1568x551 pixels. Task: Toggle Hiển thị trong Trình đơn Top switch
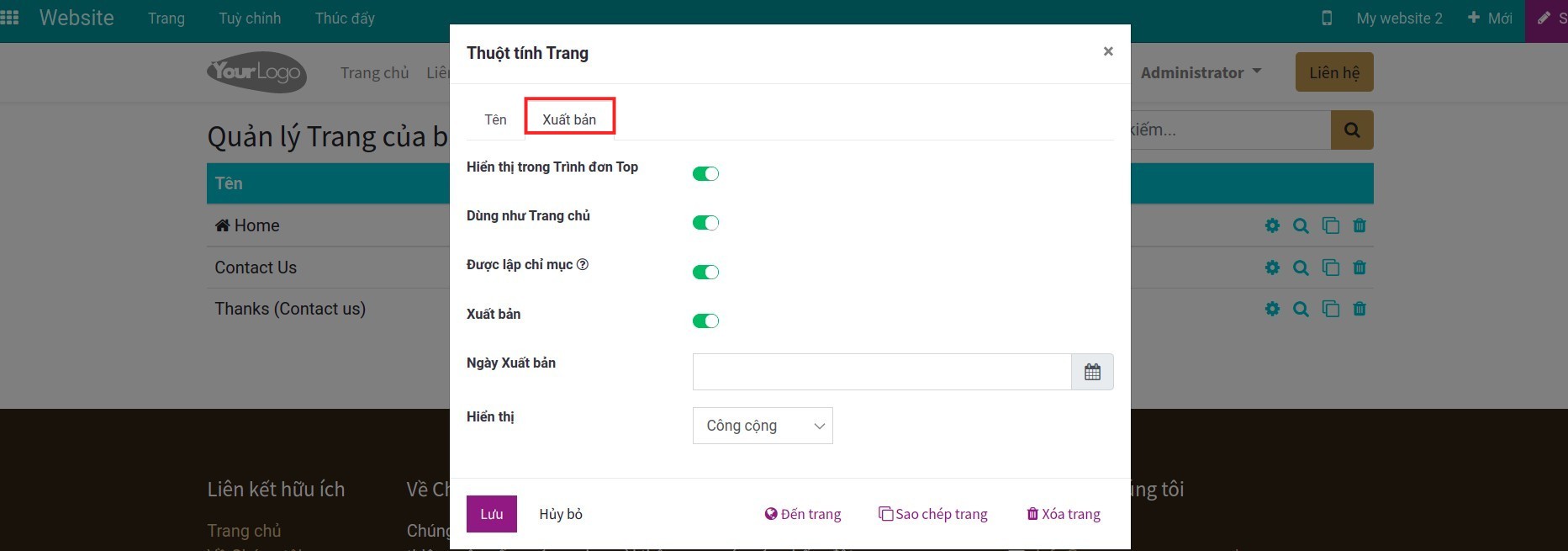tap(705, 174)
